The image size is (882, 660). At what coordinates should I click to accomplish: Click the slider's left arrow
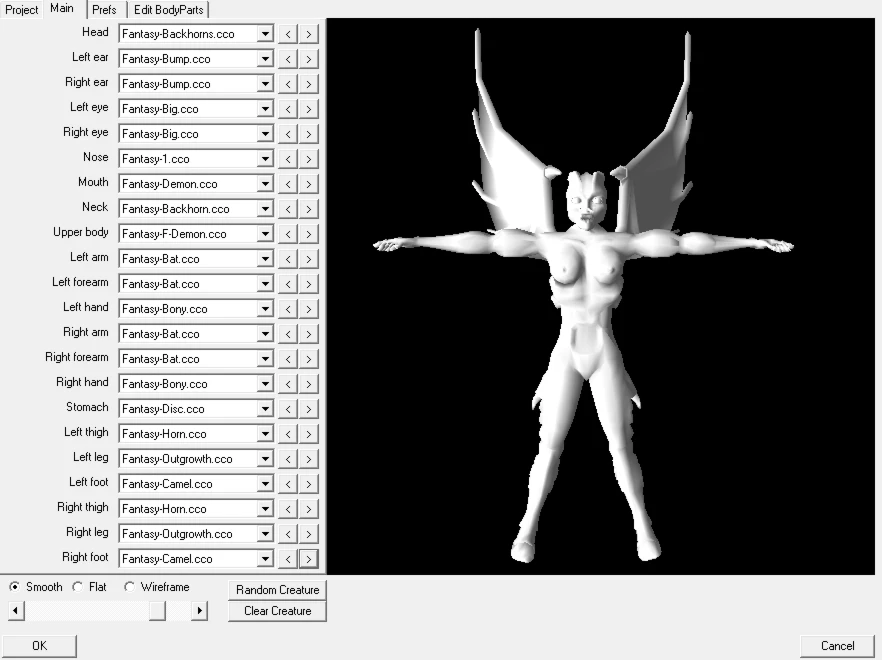click(16, 610)
